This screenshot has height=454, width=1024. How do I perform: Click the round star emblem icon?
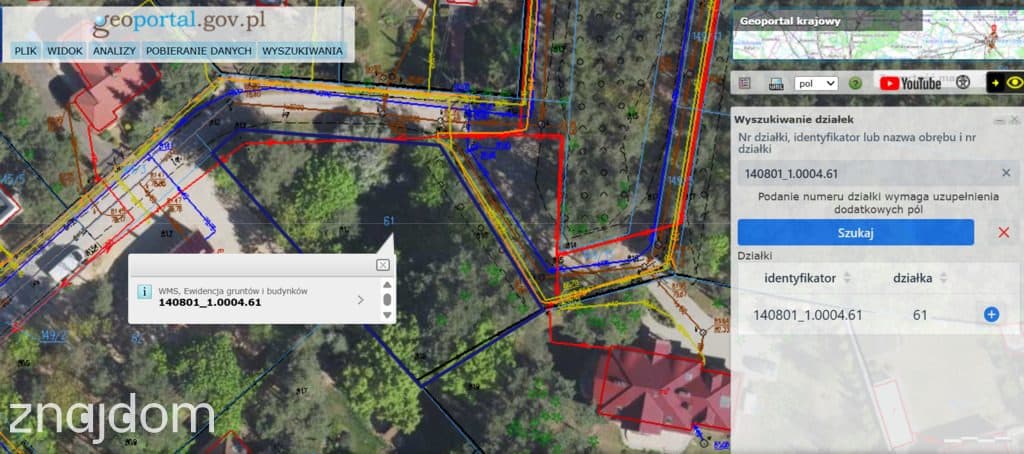point(963,83)
